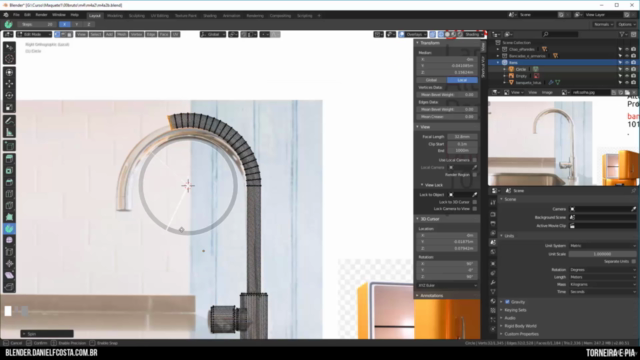Open the Vertex menu in viewport header

pos(136,34)
